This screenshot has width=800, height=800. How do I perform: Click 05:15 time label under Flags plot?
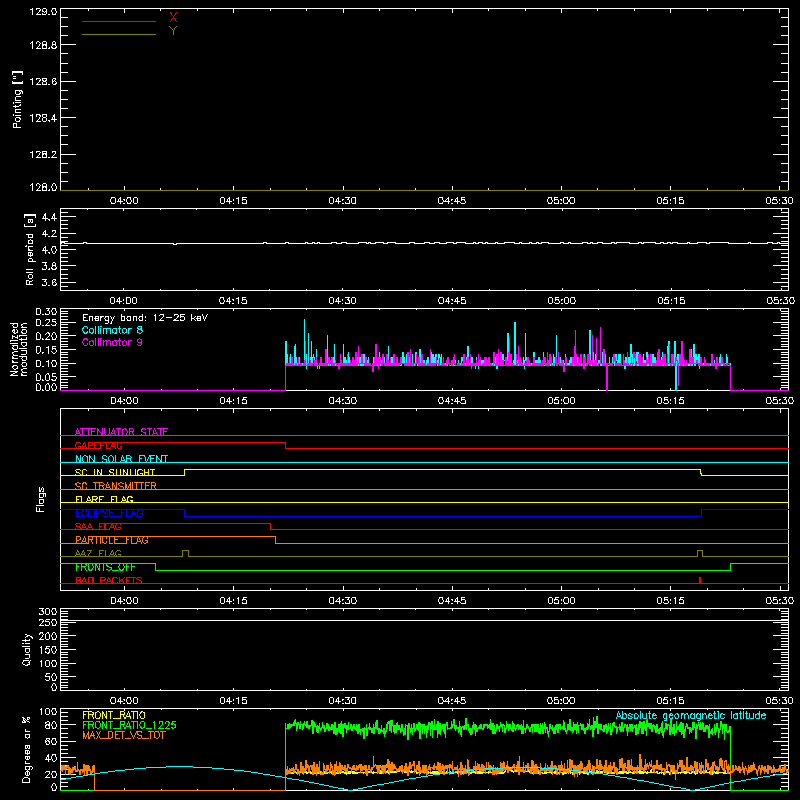coord(670,601)
